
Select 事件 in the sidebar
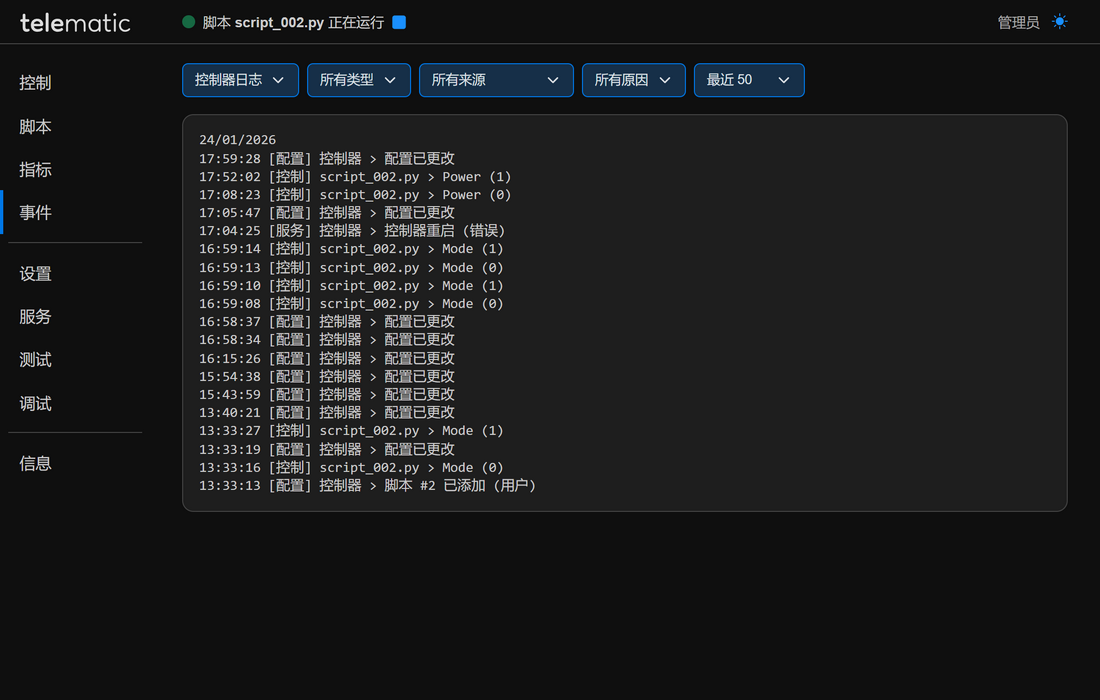click(x=35, y=213)
